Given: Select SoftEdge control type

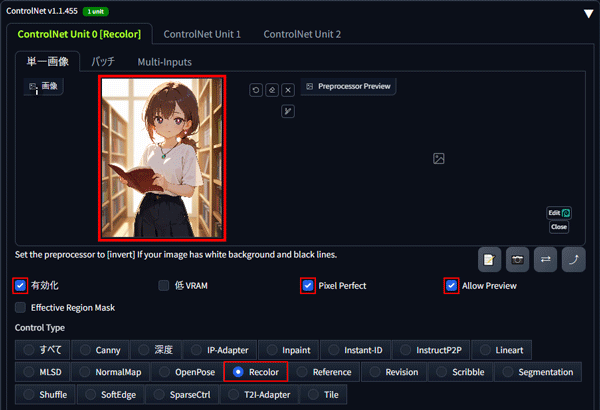Looking at the screenshot, I should tap(111, 395).
